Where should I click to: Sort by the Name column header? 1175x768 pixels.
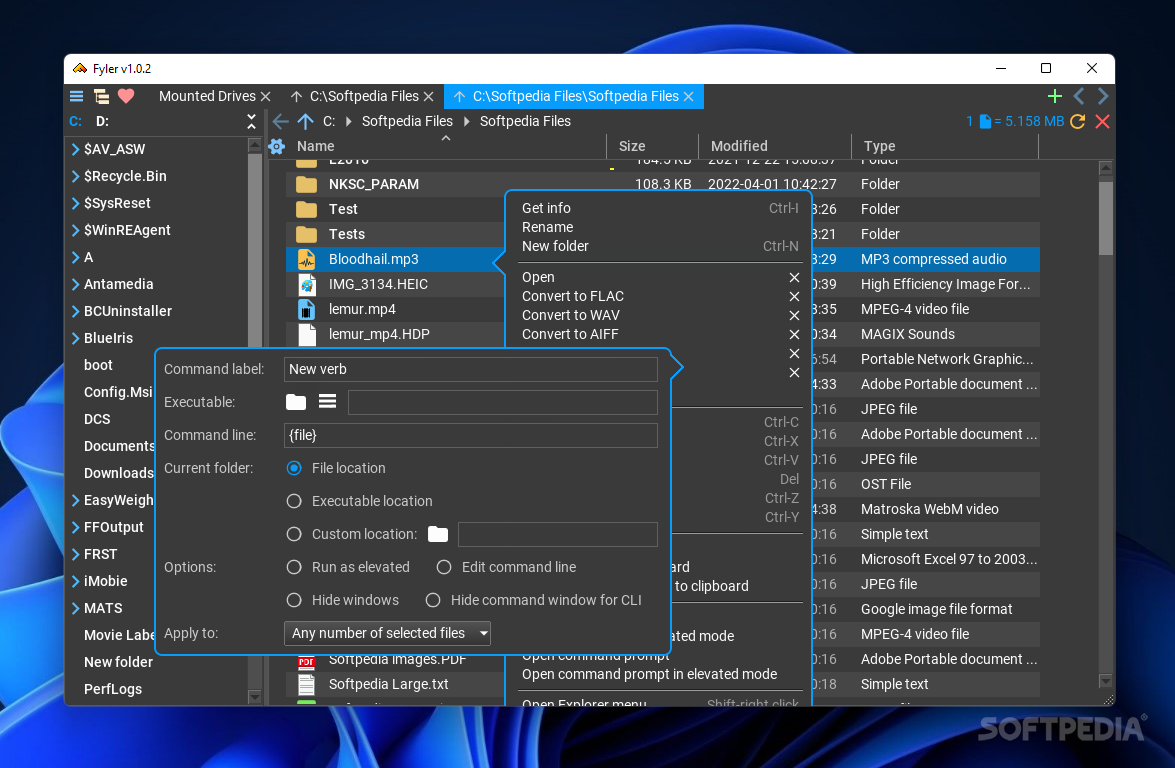315,146
